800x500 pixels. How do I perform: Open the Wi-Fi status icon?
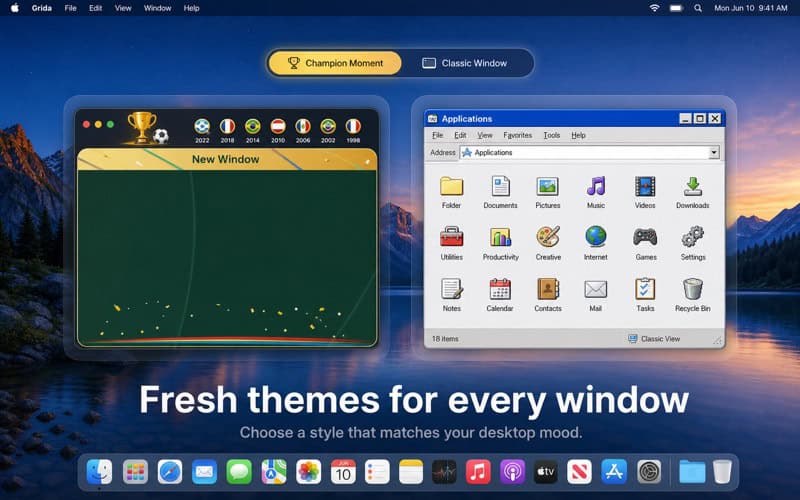point(654,8)
